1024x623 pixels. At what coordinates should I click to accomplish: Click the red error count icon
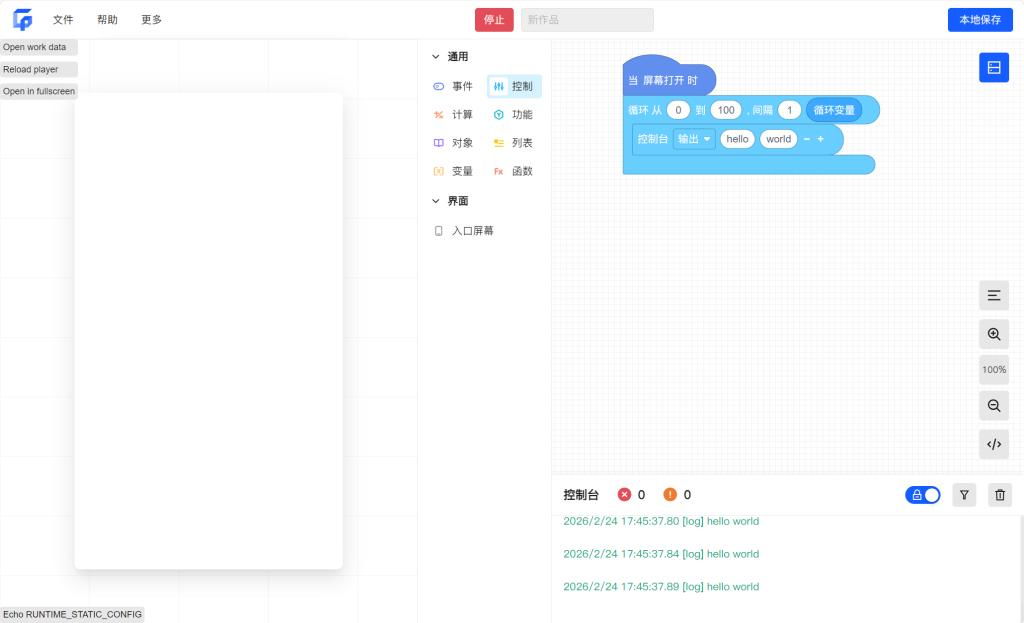(x=625, y=495)
